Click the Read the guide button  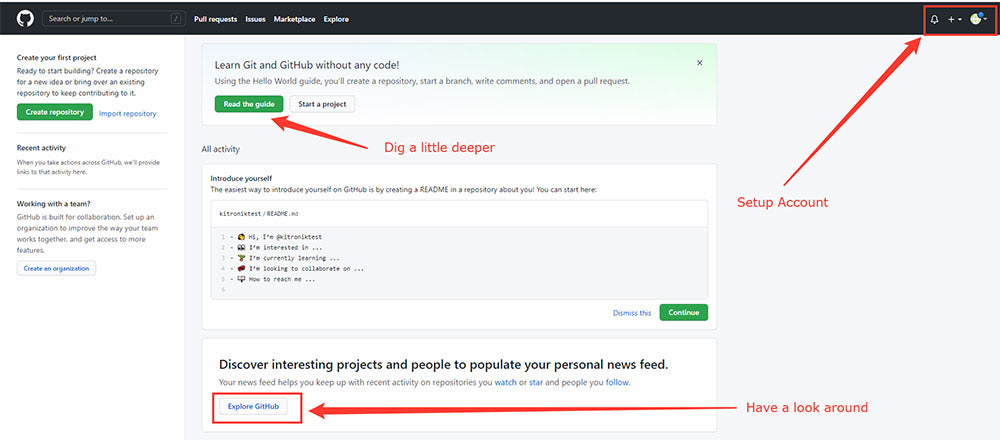pyautogui.click(x=249, y=104)
